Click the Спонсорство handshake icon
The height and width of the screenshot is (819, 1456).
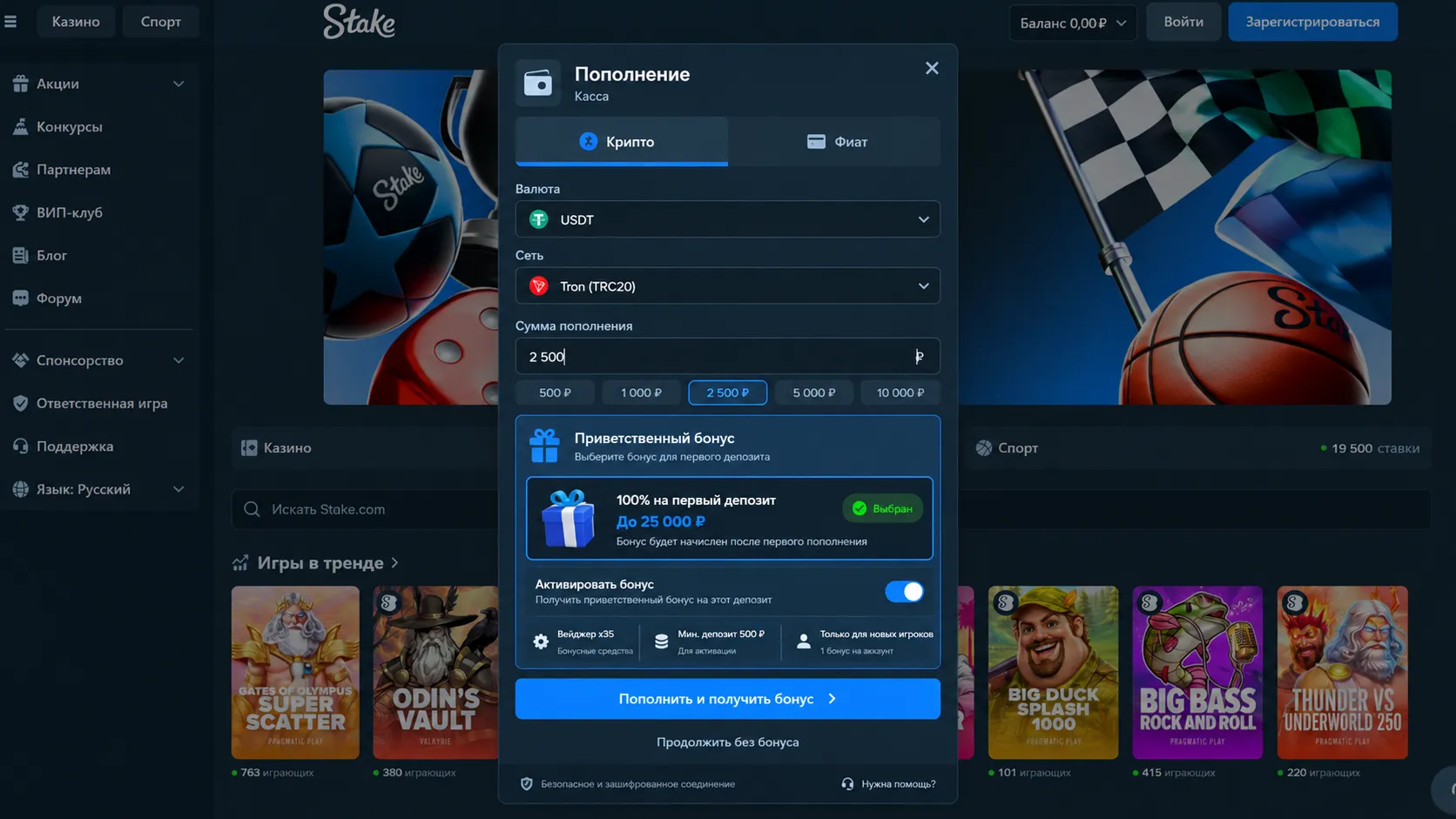click(20, 360)
